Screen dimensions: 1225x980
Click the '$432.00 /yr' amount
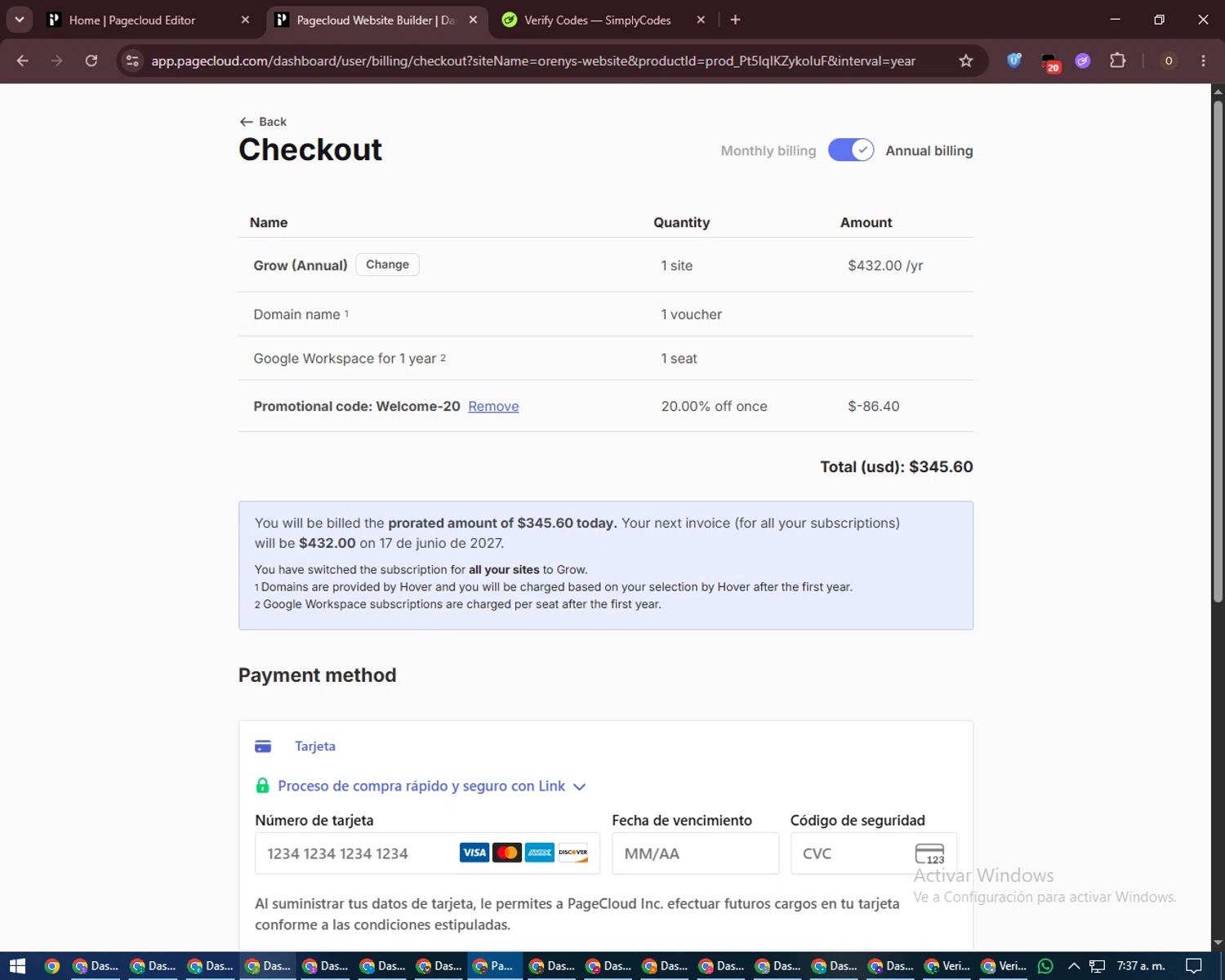885,265
